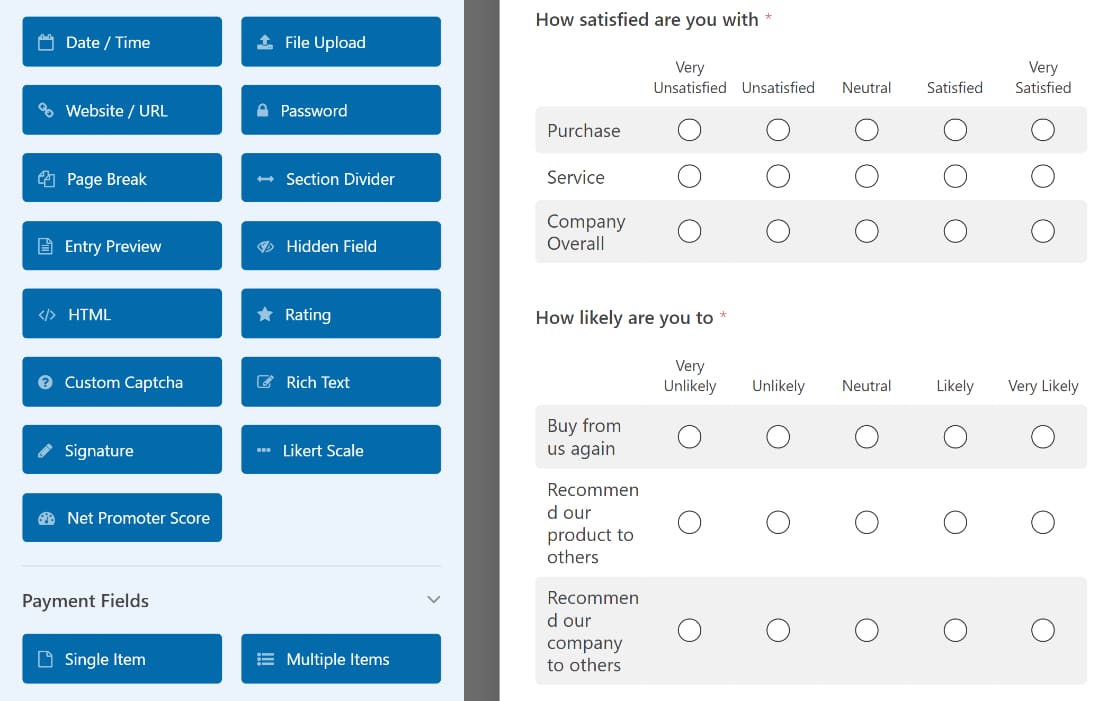The height and width of the screenshot is (701, 1116).
Task: Select Likely for Recommend our product to others
Action: (954, 522)
